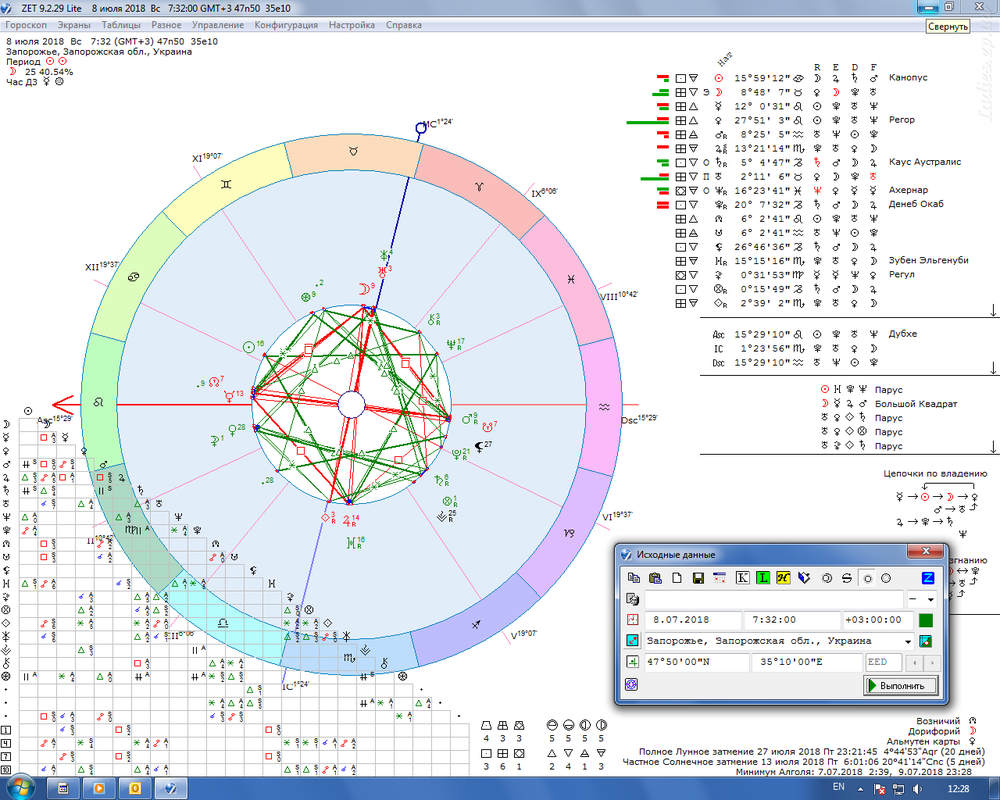Click the Канопус star label
The width and height of the screenshot is (1000, 800).
(908, 78)
